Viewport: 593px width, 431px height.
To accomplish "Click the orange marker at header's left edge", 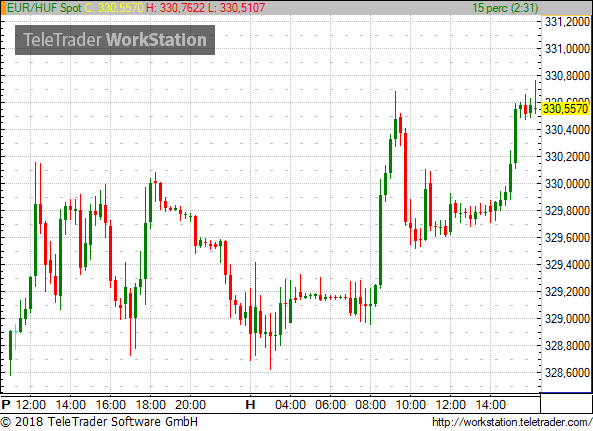I will [3, 8].
